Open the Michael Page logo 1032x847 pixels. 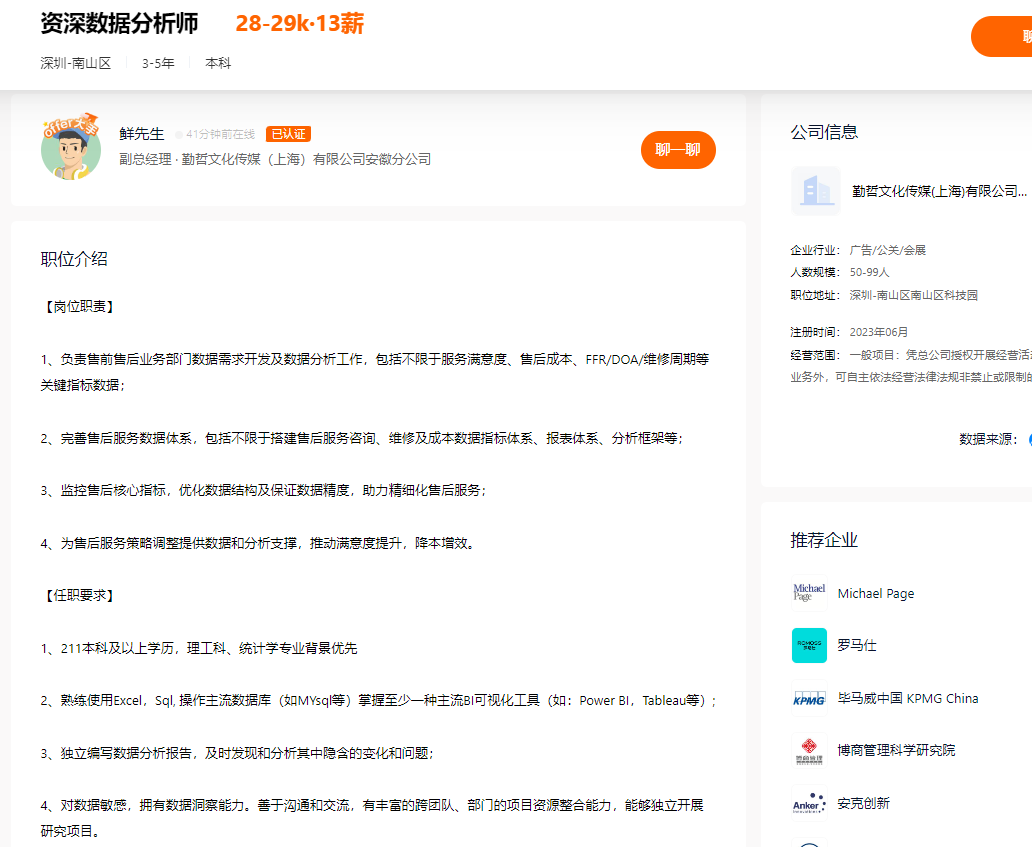pos(809,593)
